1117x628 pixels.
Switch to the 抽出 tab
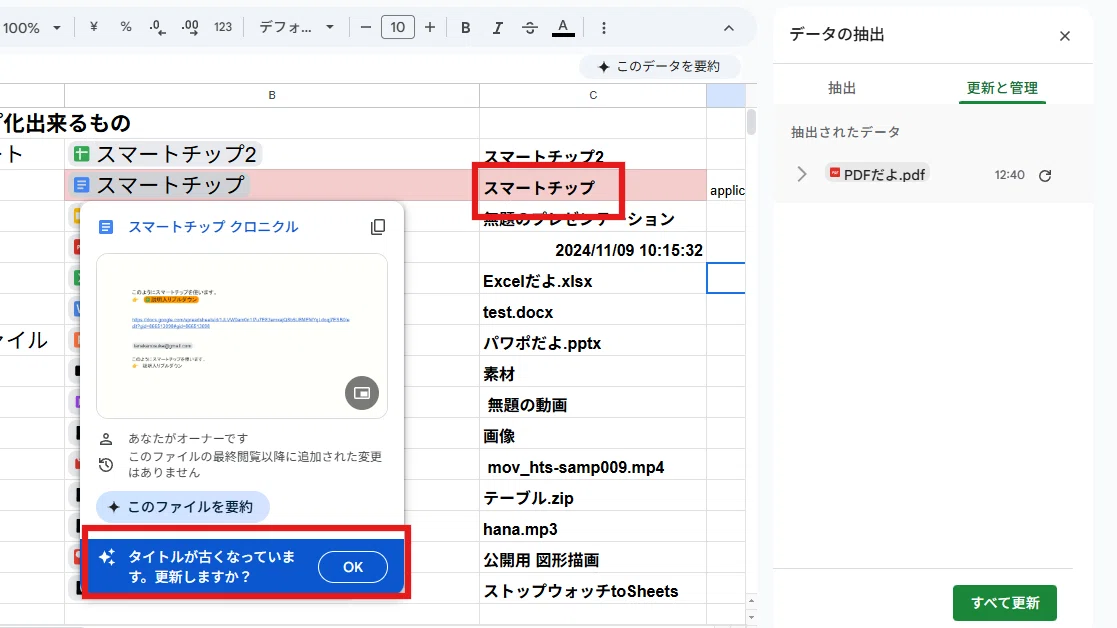tap(841, 88)
